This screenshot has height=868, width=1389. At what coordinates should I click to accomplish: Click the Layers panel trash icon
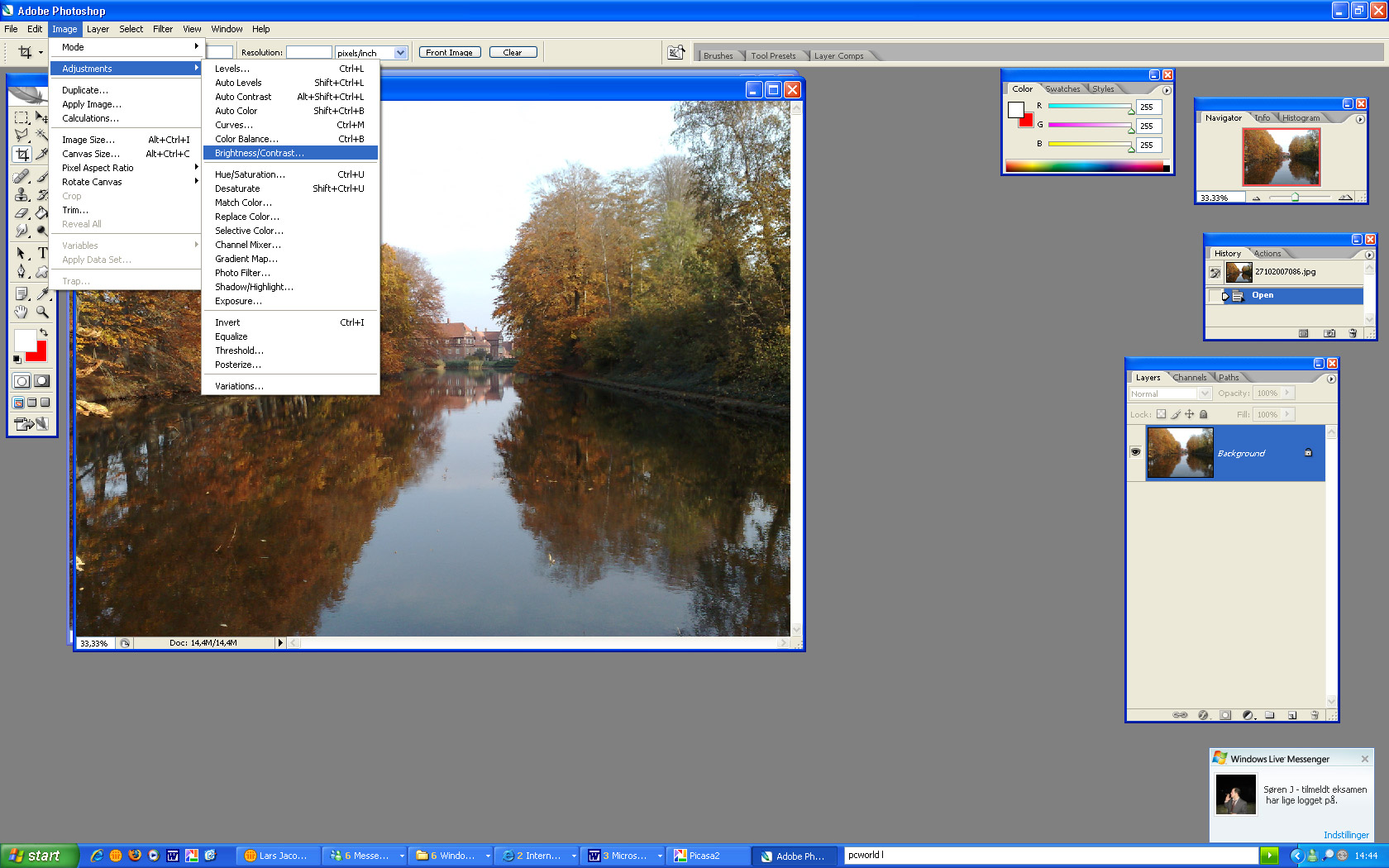point(1314,715)
